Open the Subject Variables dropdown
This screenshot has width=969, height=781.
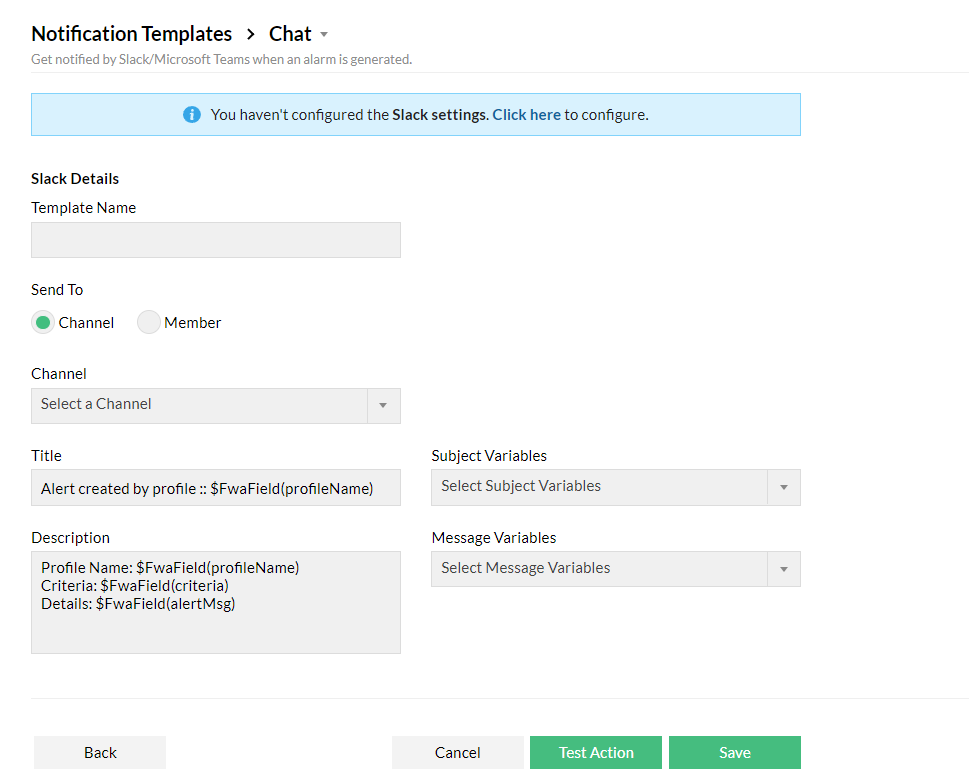tap(600, 487)
